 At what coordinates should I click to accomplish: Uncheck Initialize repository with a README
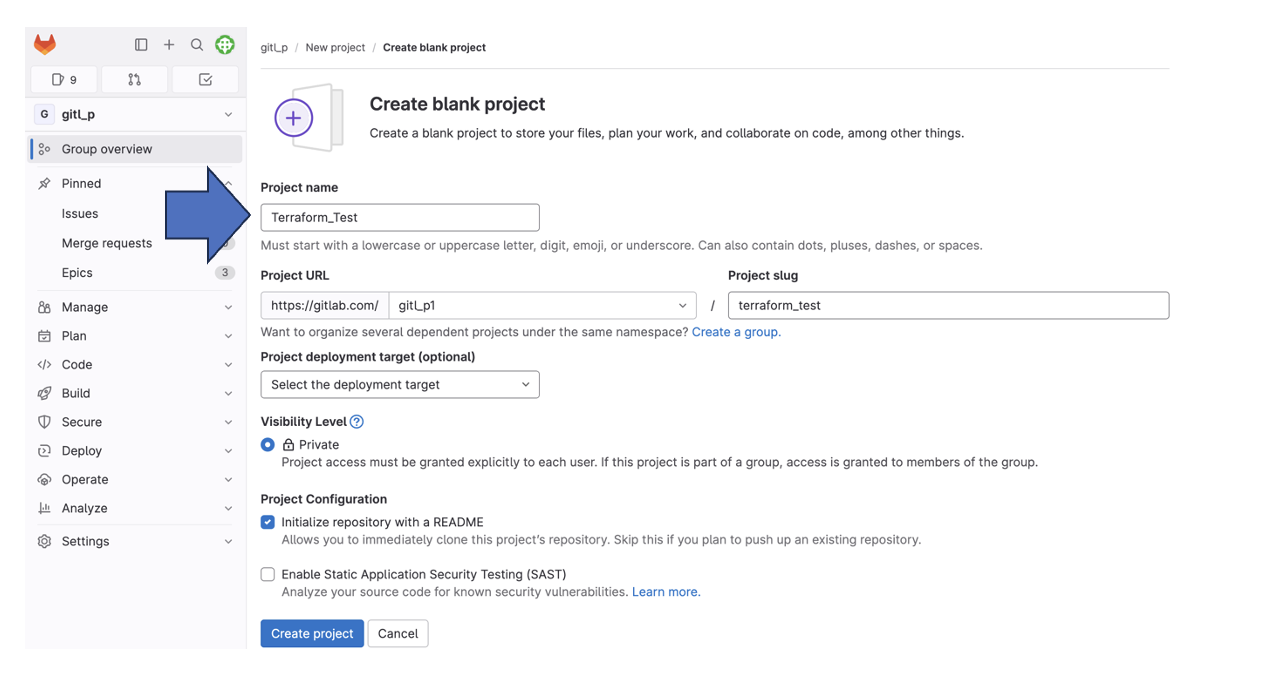[x=267, y=522]
